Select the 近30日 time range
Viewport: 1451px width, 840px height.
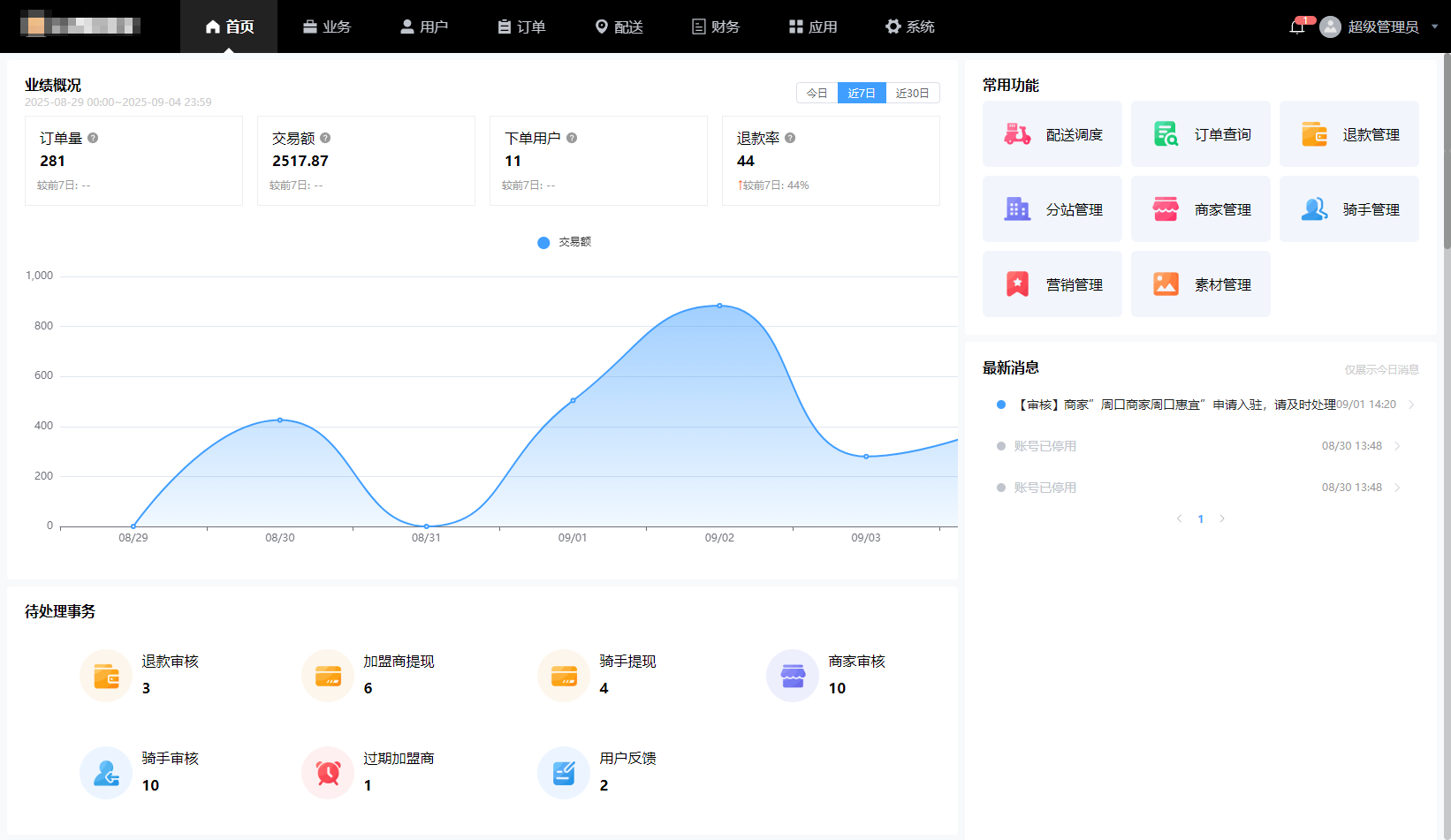click(x=912, y=93)
